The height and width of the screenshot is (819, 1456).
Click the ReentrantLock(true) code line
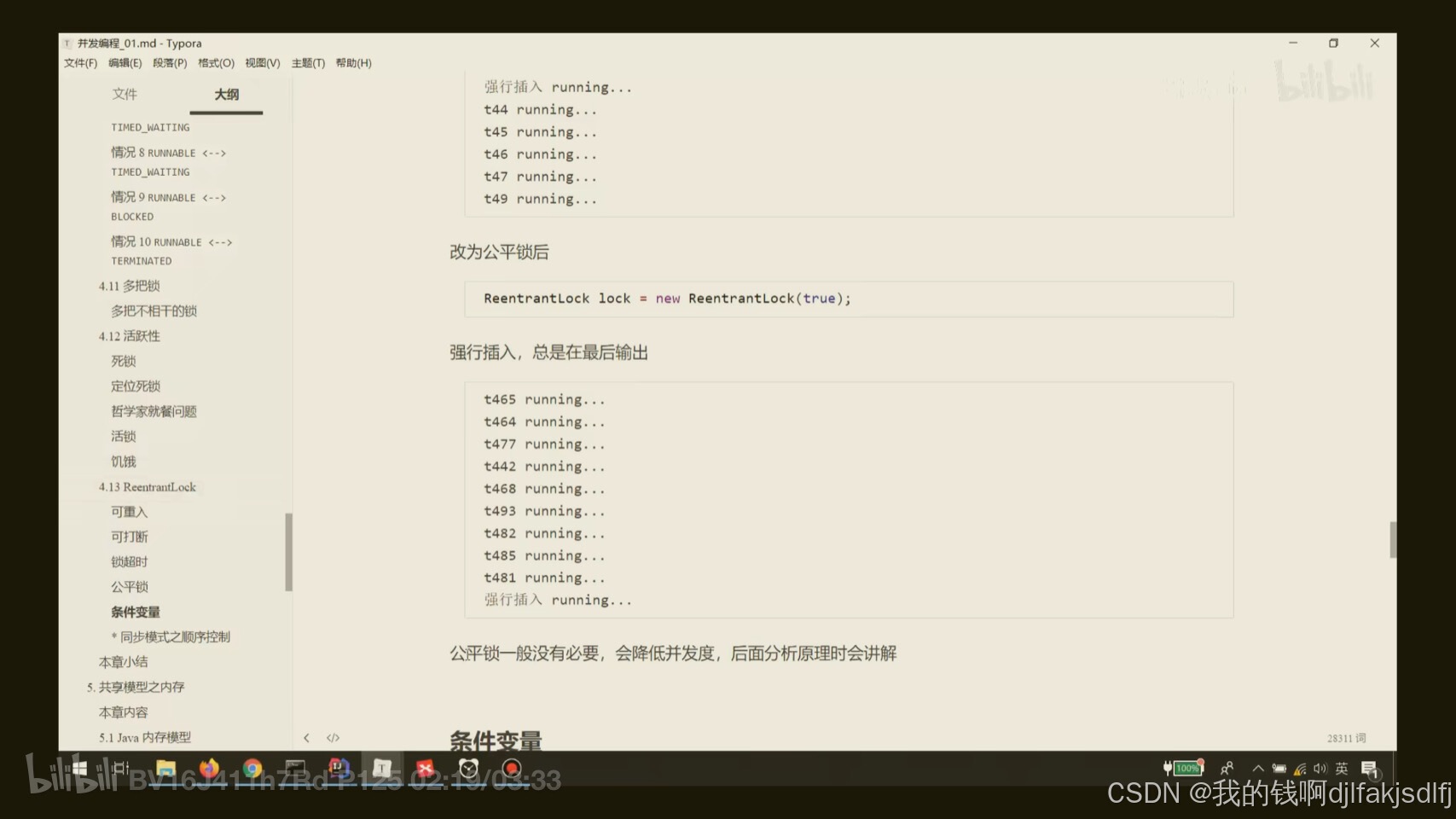667,299
